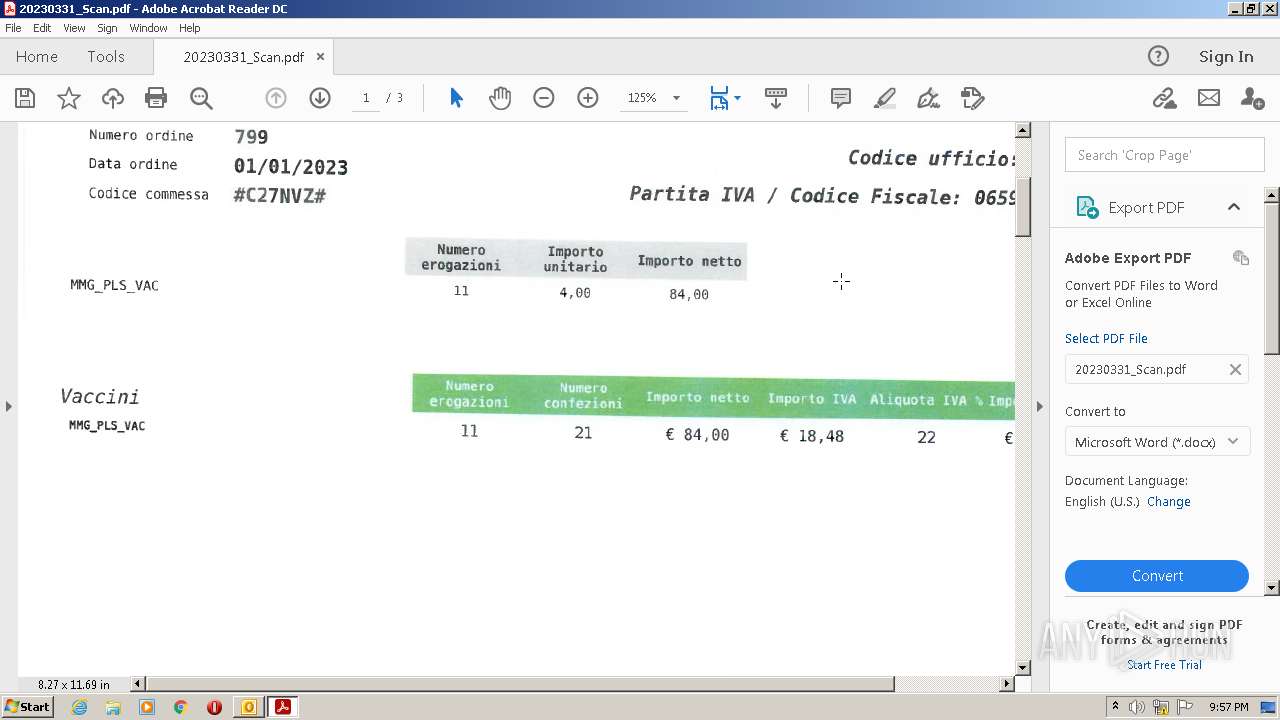
Task: Open the Fill and Sign pen tool
Action: (929, 98)
